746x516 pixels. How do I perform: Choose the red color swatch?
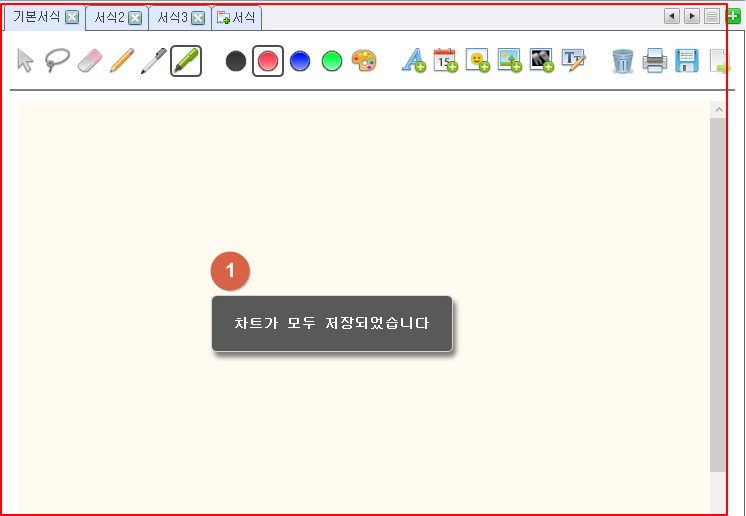click(x=268, y=61)
